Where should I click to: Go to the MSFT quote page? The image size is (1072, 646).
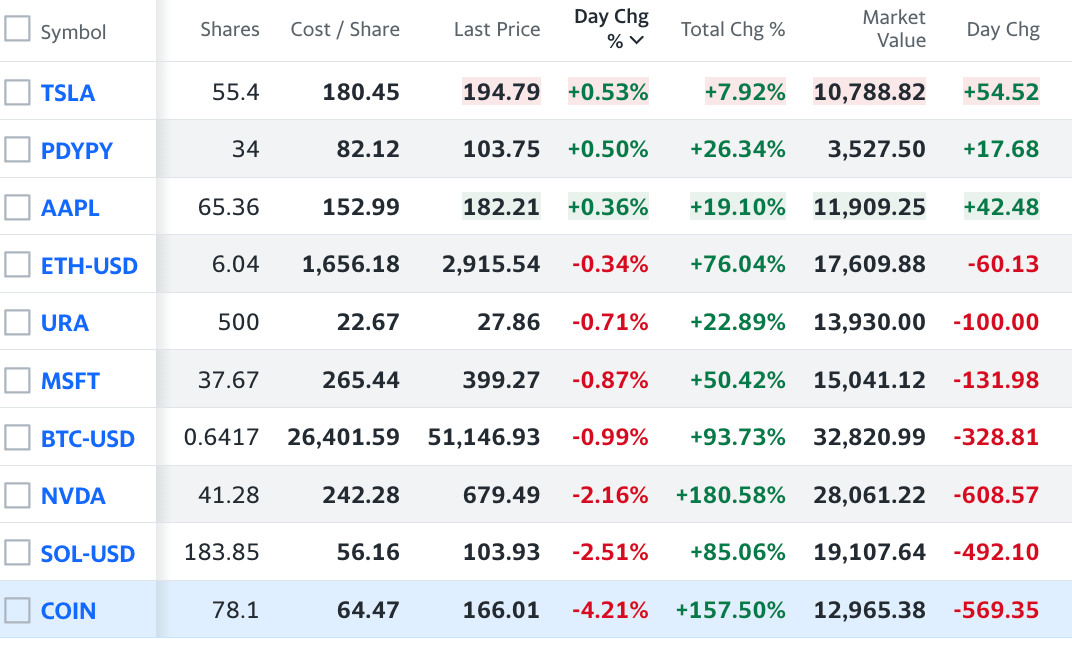pyautogui.click(x=70, y=381)
